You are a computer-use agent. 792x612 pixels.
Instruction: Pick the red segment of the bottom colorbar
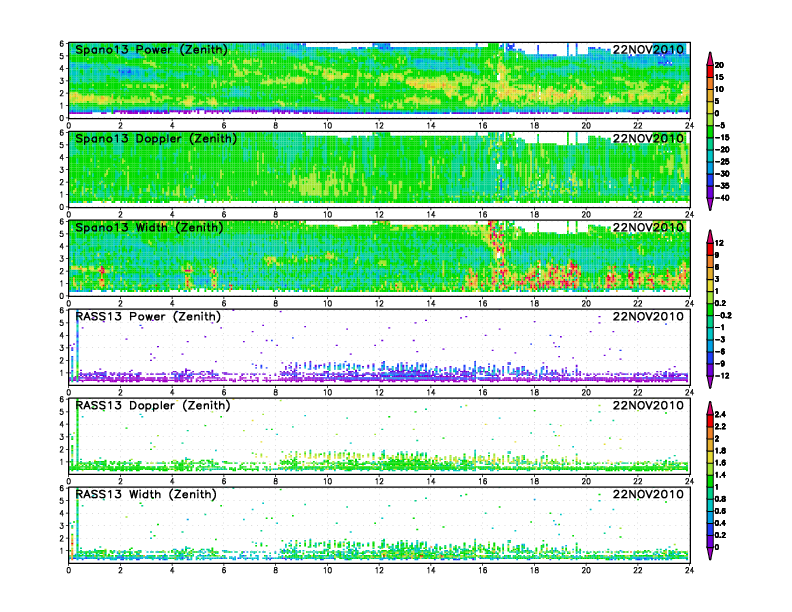(x=710, y=420)
